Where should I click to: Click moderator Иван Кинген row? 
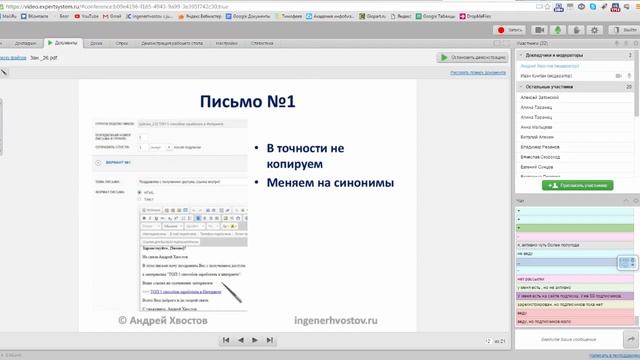click(575, 76)
